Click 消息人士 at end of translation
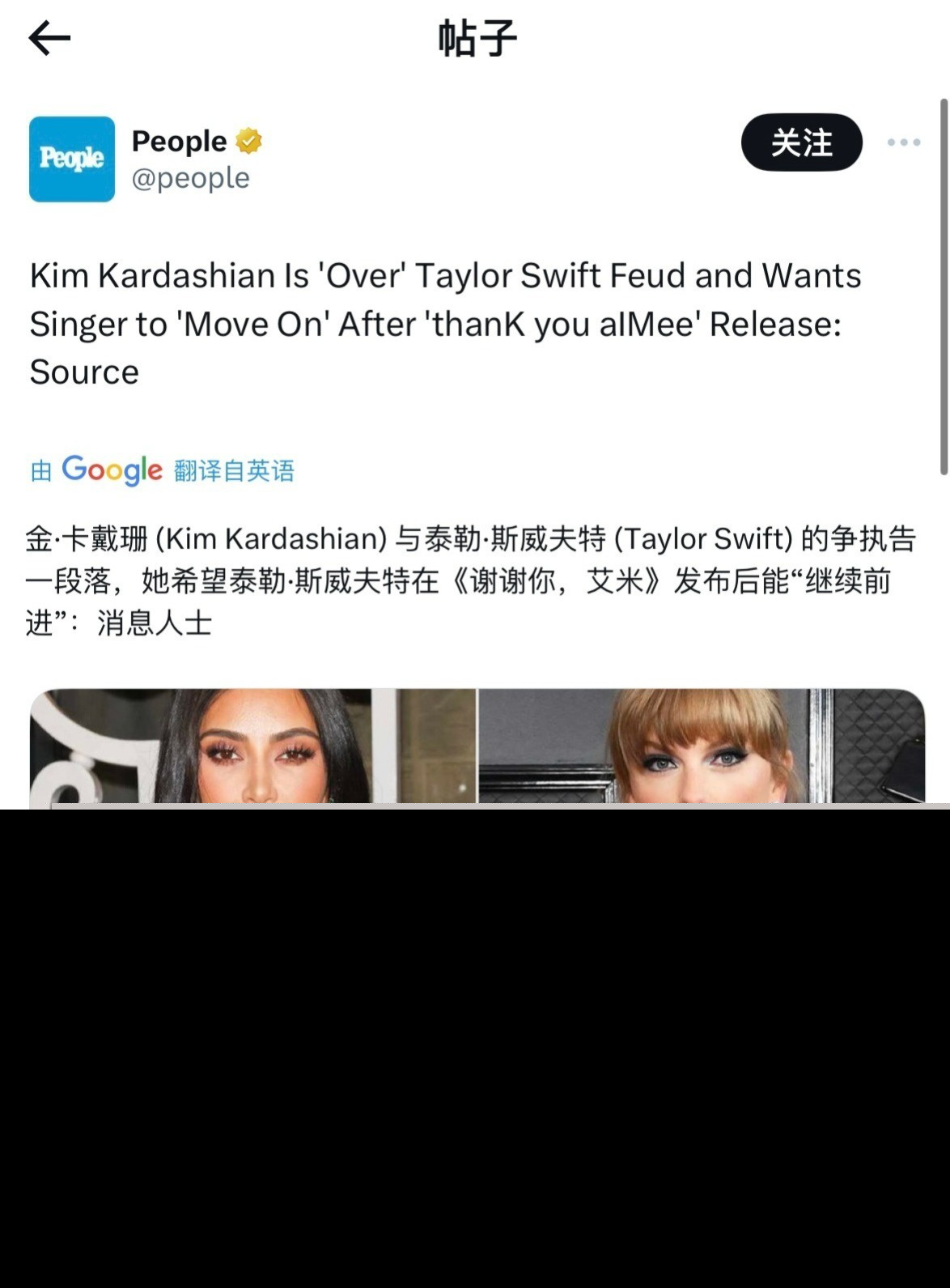The height and width of the screenshot is (1288, 950). coord(155,623)
